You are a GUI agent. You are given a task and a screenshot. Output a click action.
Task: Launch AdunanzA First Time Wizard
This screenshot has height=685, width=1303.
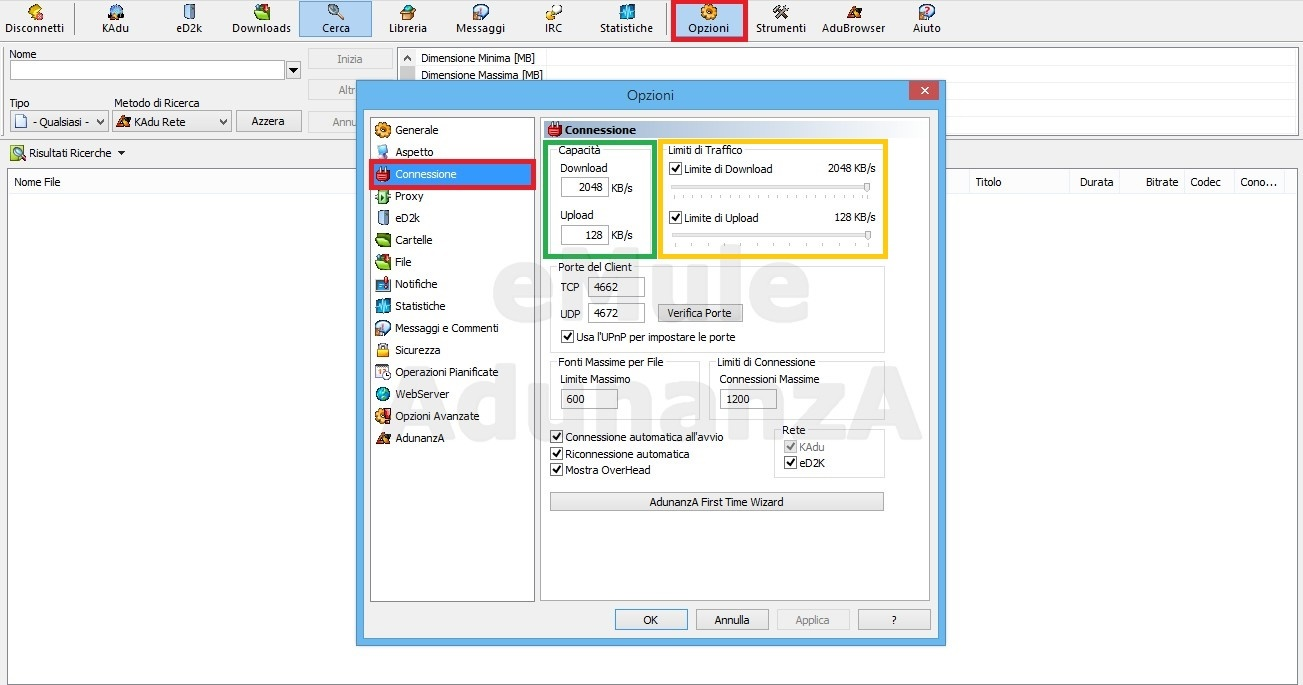click(x=717, y=502)
